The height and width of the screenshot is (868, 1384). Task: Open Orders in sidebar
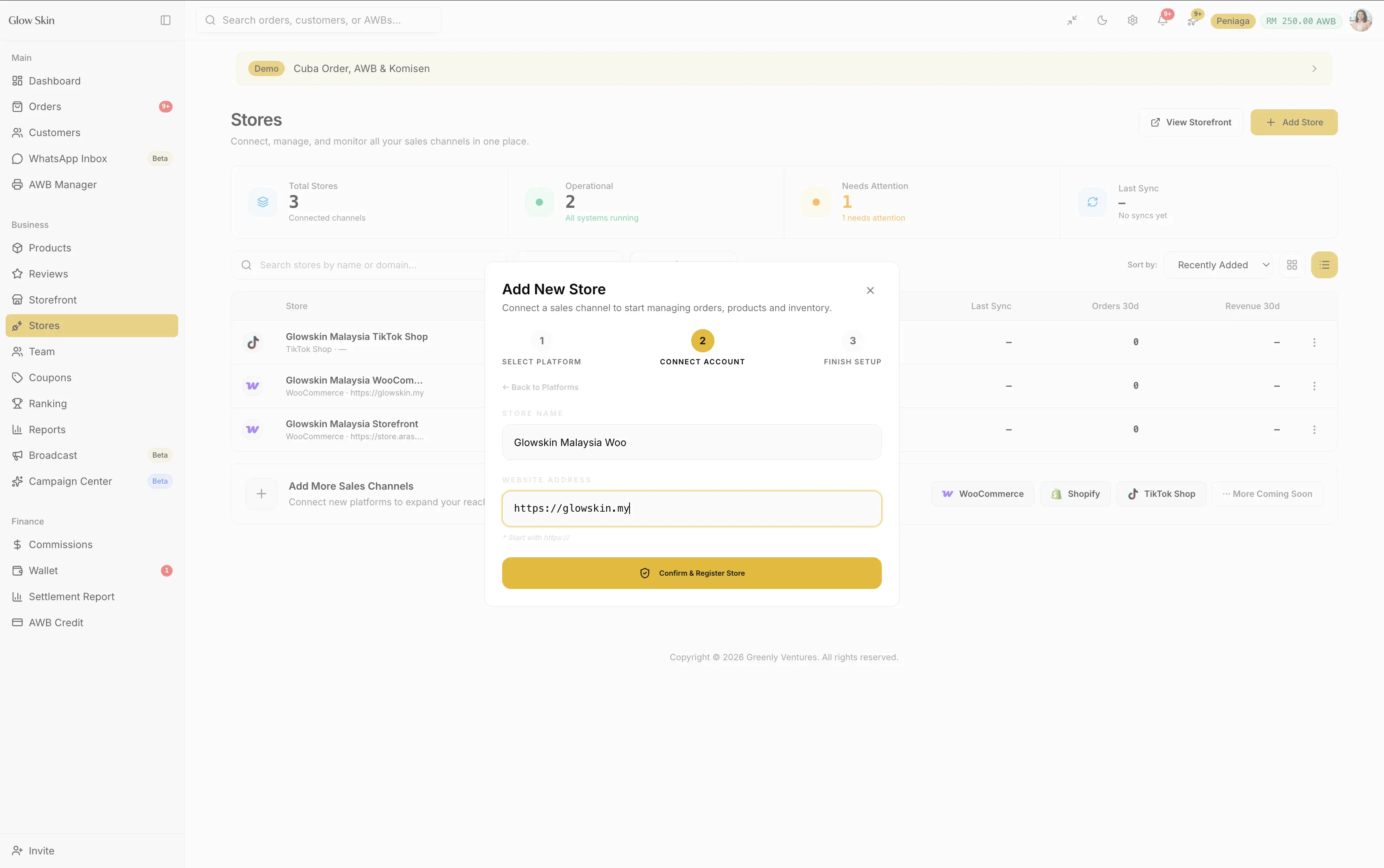(92, 107)
